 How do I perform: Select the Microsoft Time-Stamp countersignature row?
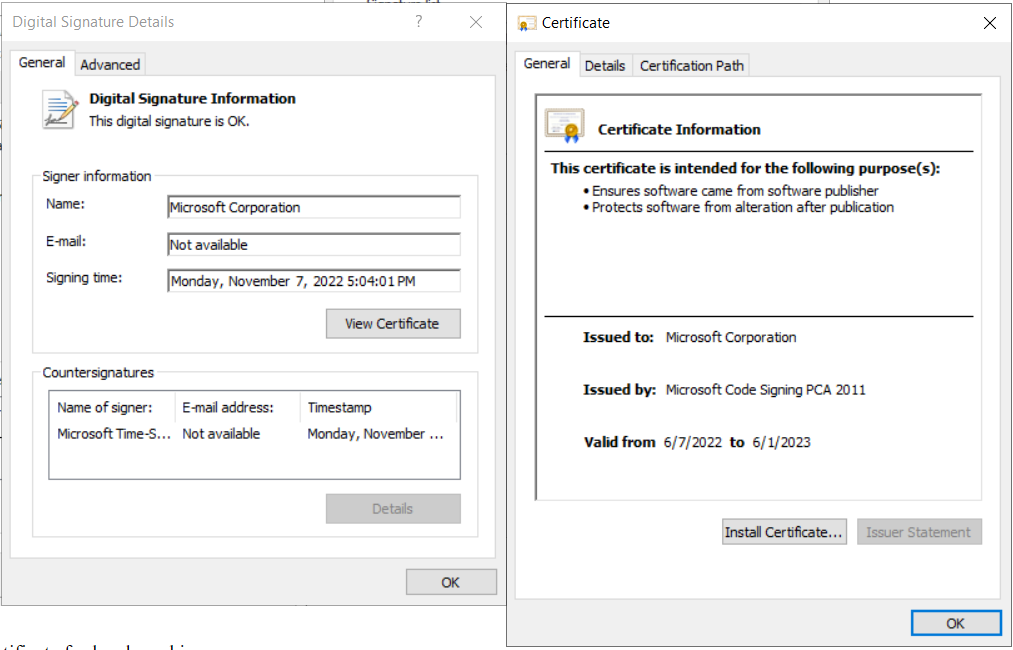point(114,434)
